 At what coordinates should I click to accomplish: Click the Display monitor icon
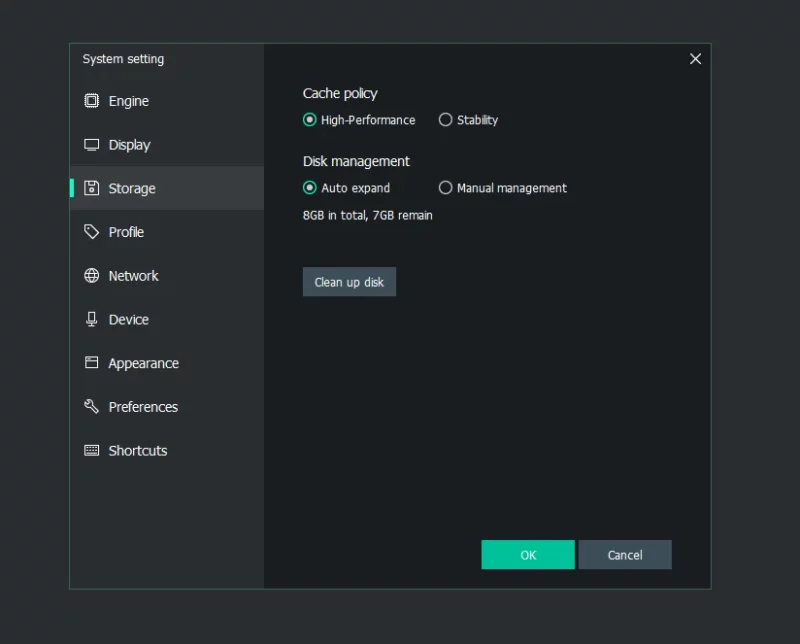(x=91, y=144)
